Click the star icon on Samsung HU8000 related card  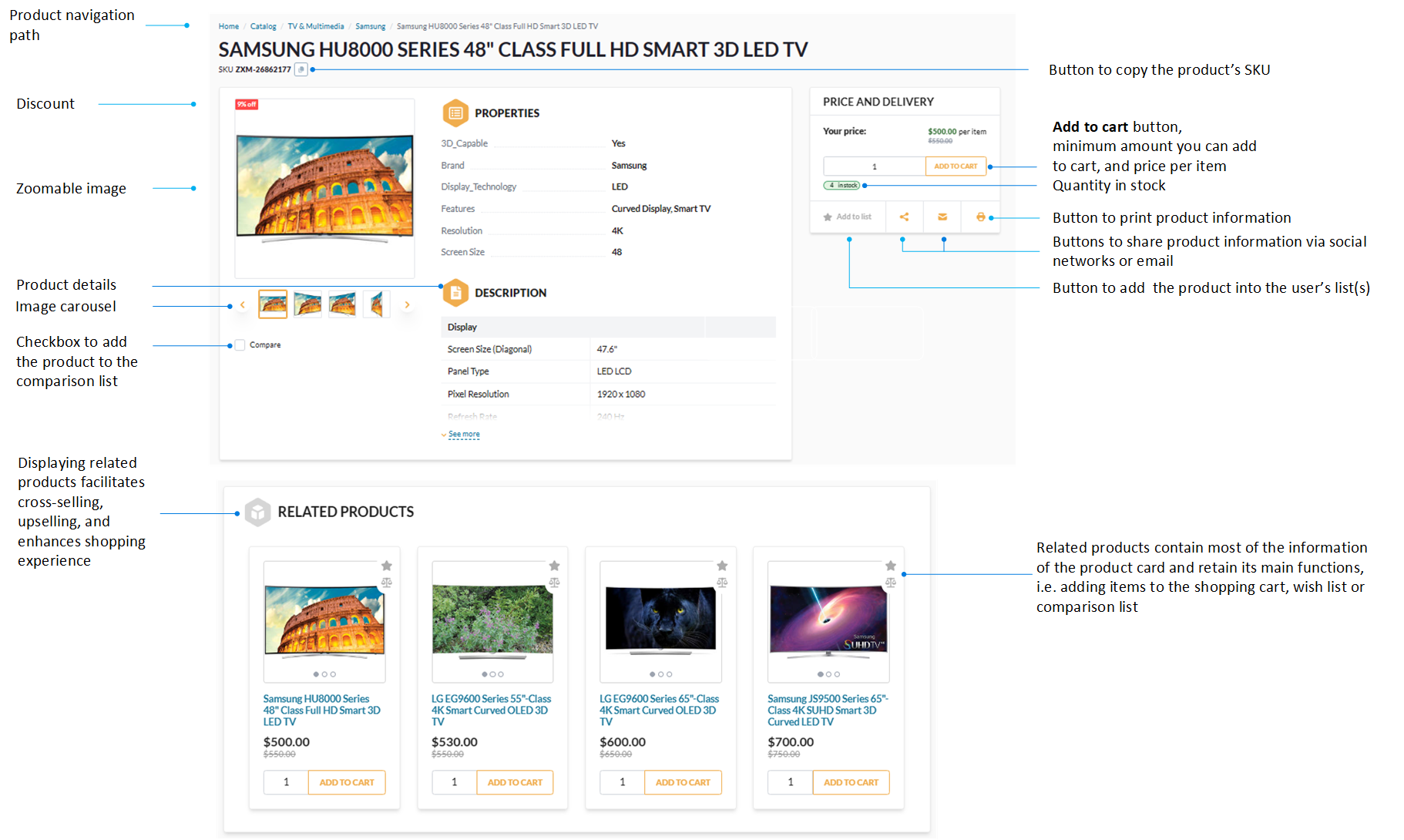[387, 566]
